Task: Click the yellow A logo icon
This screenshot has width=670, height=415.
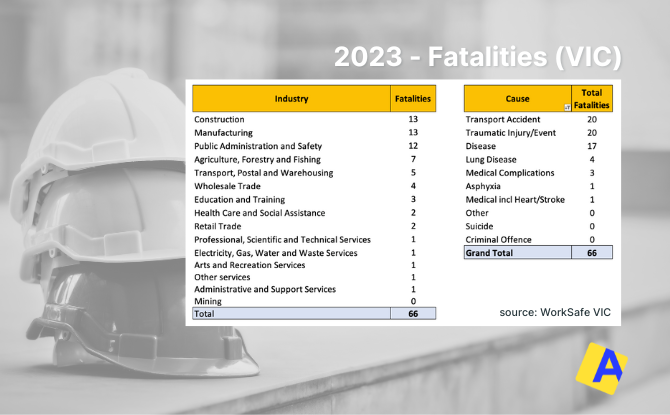Action: pos(602,368)
